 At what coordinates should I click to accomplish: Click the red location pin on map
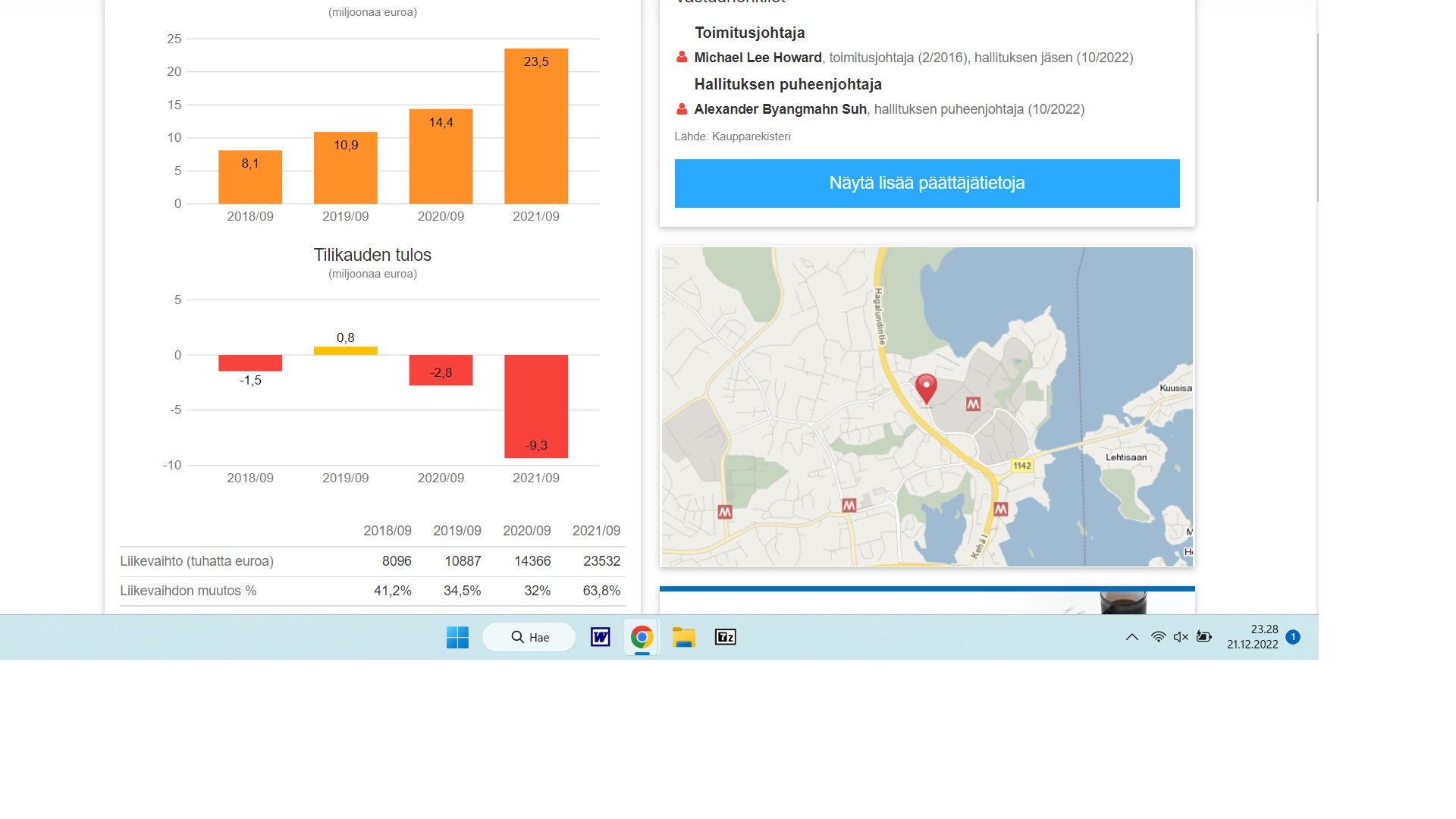[x=926, y=388]
